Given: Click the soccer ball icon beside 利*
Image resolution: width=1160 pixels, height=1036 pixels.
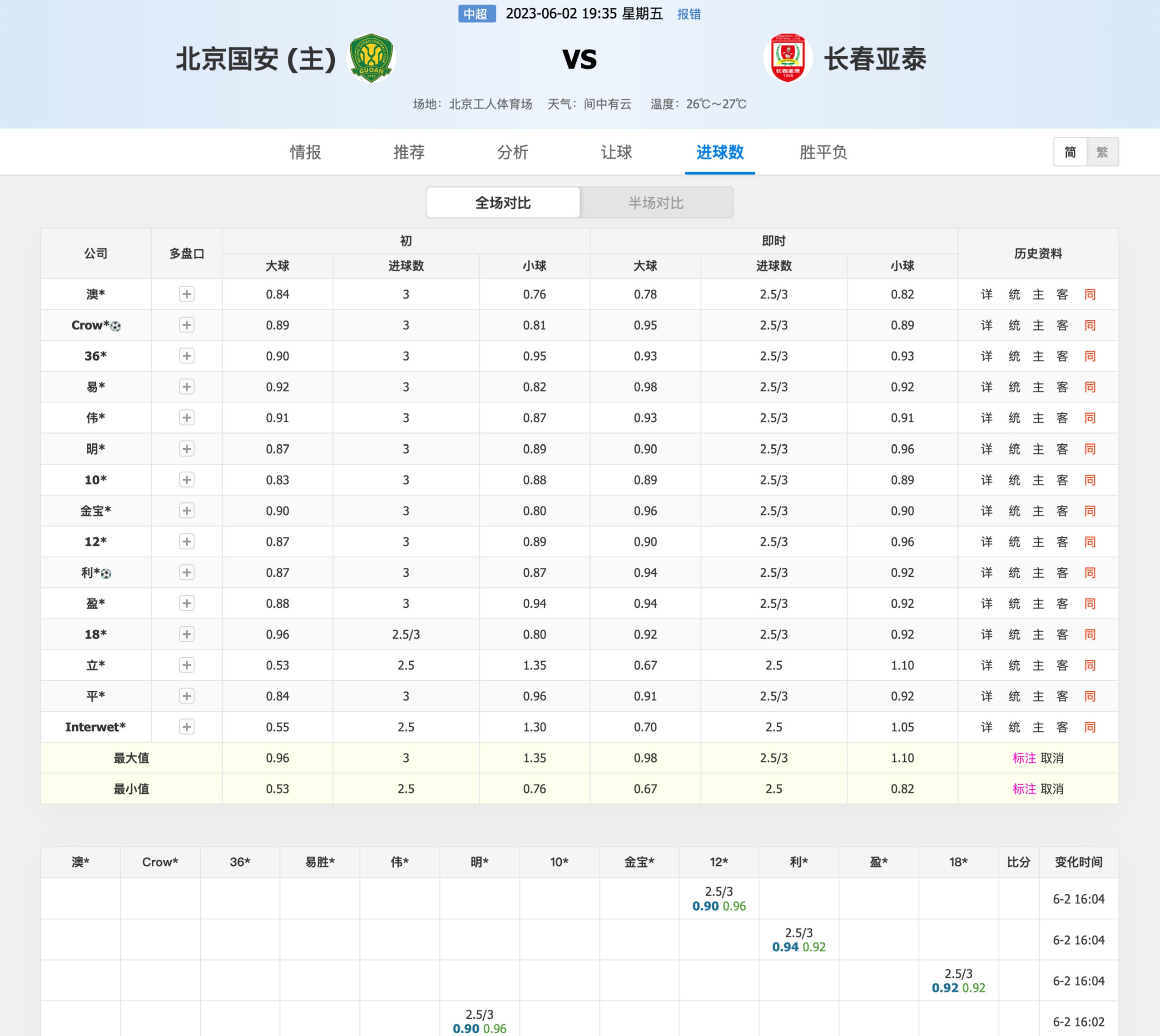Looking at the screenshot, I should click(106, 574).
